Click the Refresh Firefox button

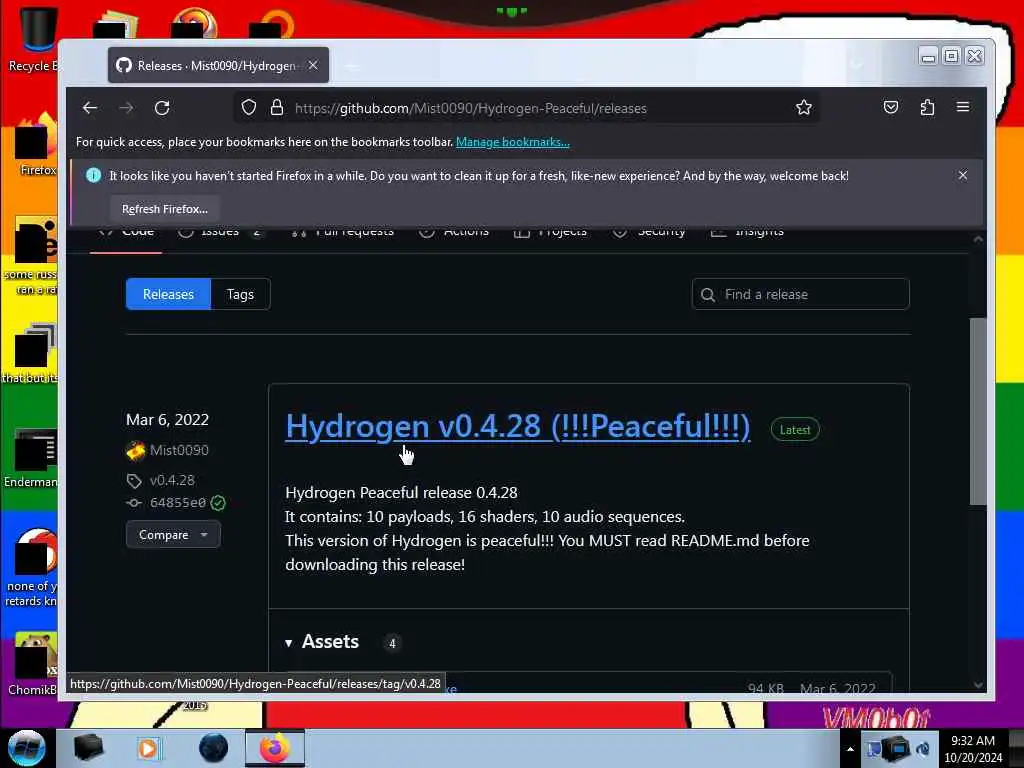(165, 209)
